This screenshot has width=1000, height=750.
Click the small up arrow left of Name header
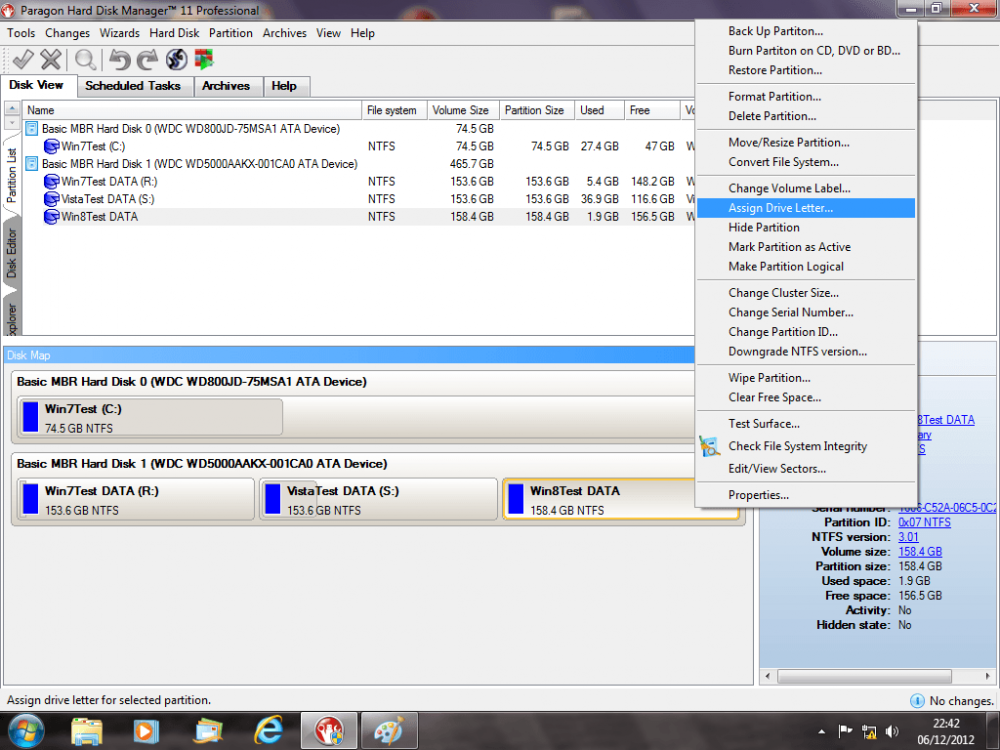click(x=11, y=108)
